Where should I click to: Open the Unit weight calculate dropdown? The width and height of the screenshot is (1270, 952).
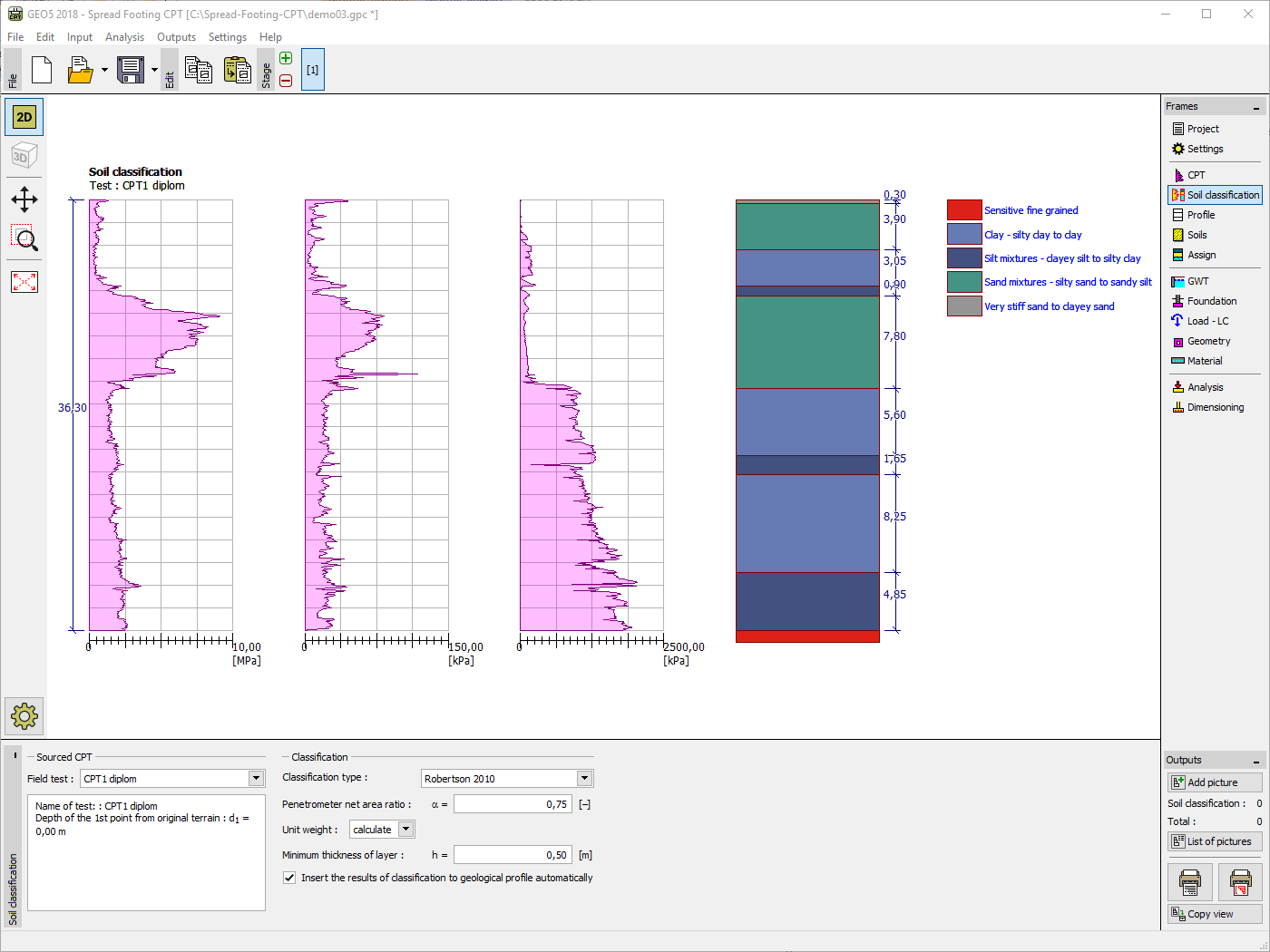click(405, 830)
